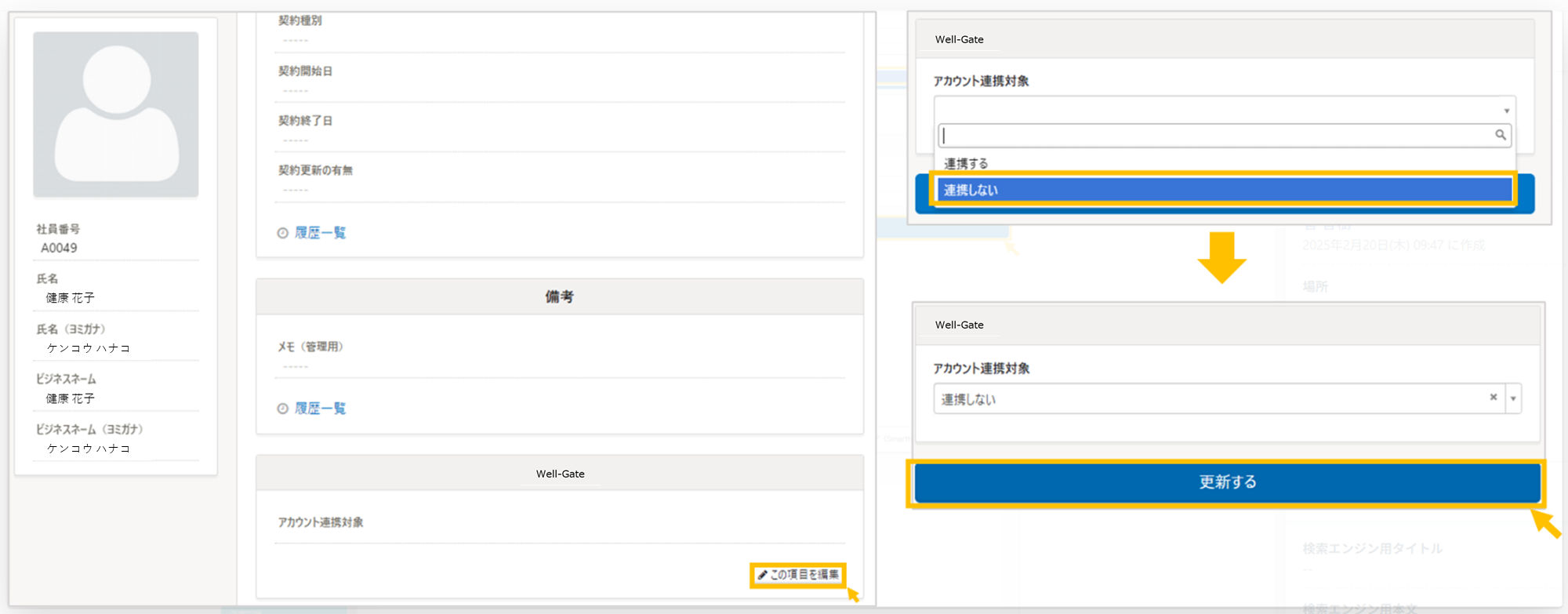Click この項目を編集 in Well-Gate section
This screenshot has height=614, width=1568.
[797, 575]
